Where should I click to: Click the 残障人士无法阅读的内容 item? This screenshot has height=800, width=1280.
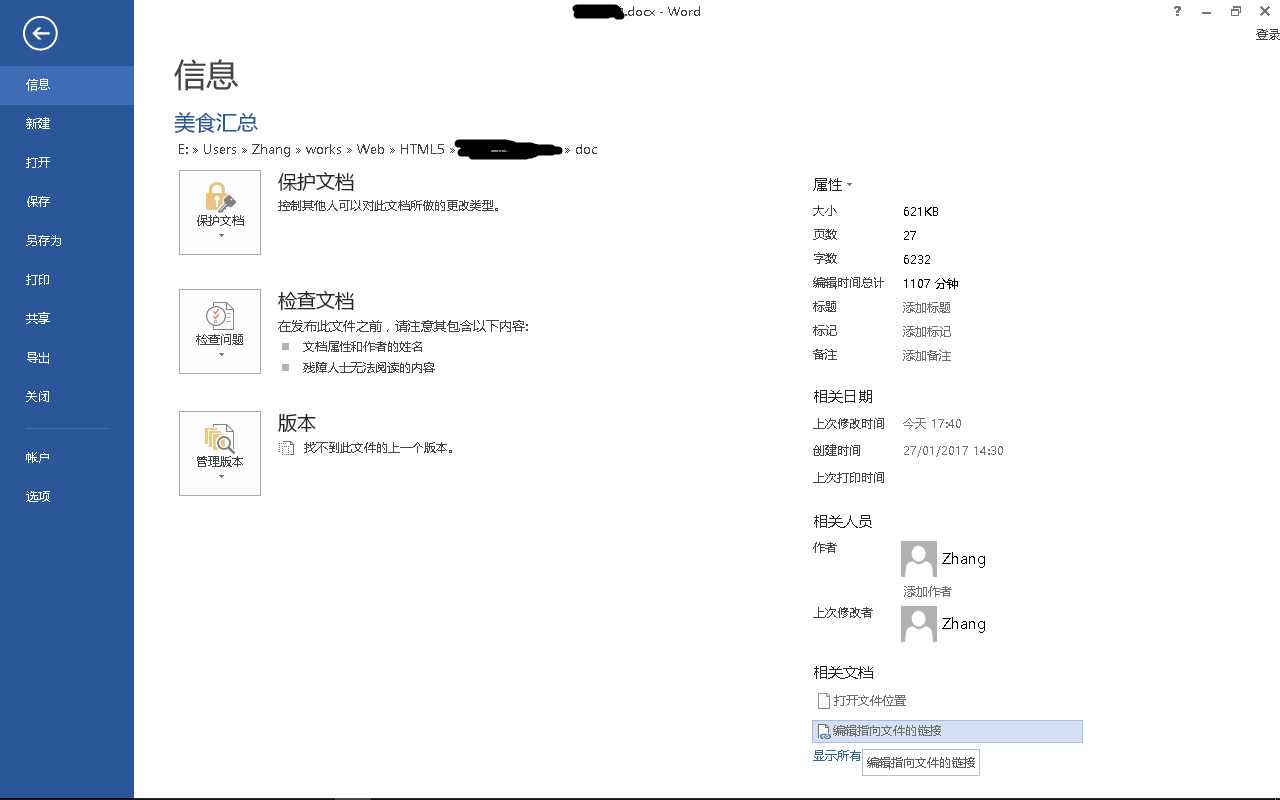(369, 368)
